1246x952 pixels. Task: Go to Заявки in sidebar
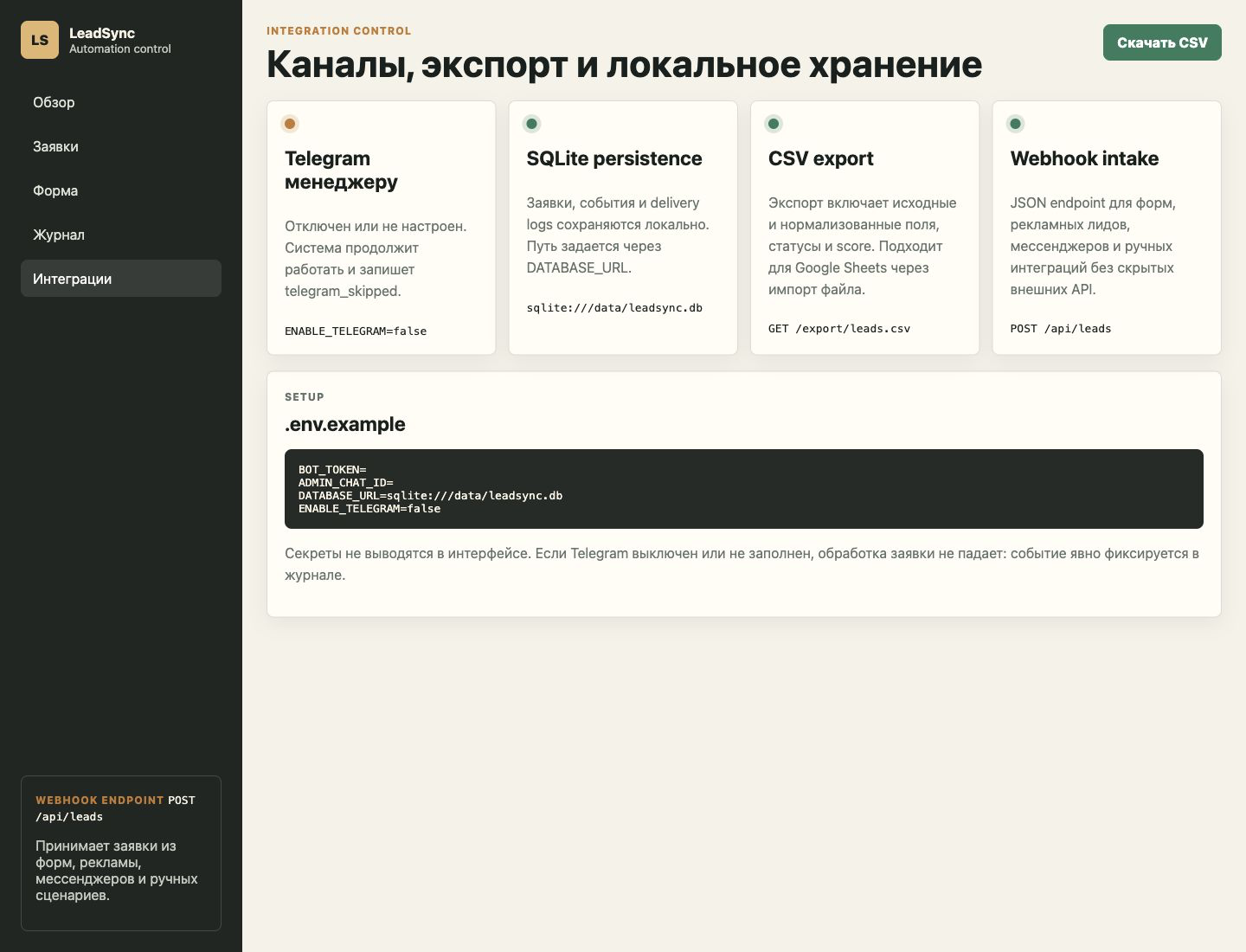pos(121,146)
